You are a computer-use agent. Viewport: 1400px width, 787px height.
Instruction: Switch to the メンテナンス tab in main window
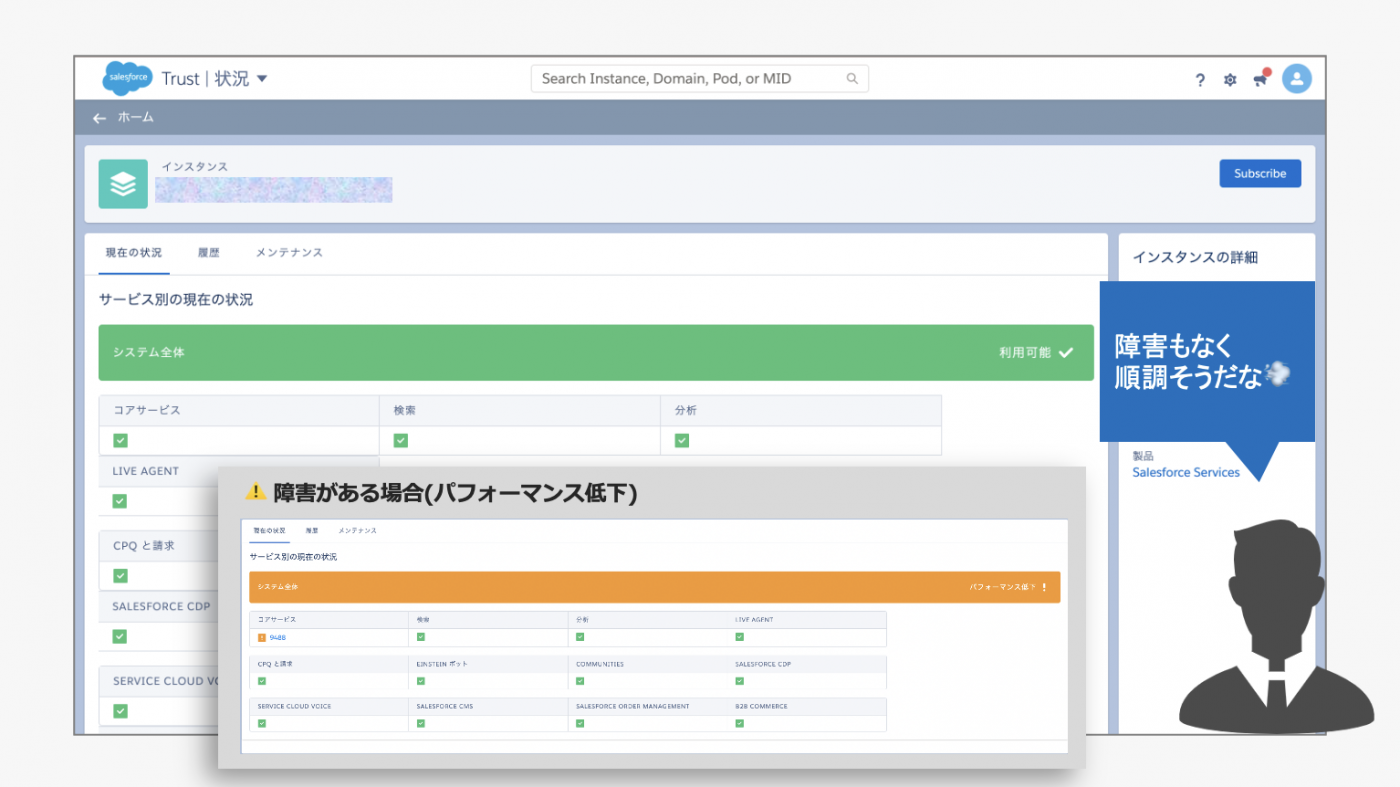coord(289,253)
